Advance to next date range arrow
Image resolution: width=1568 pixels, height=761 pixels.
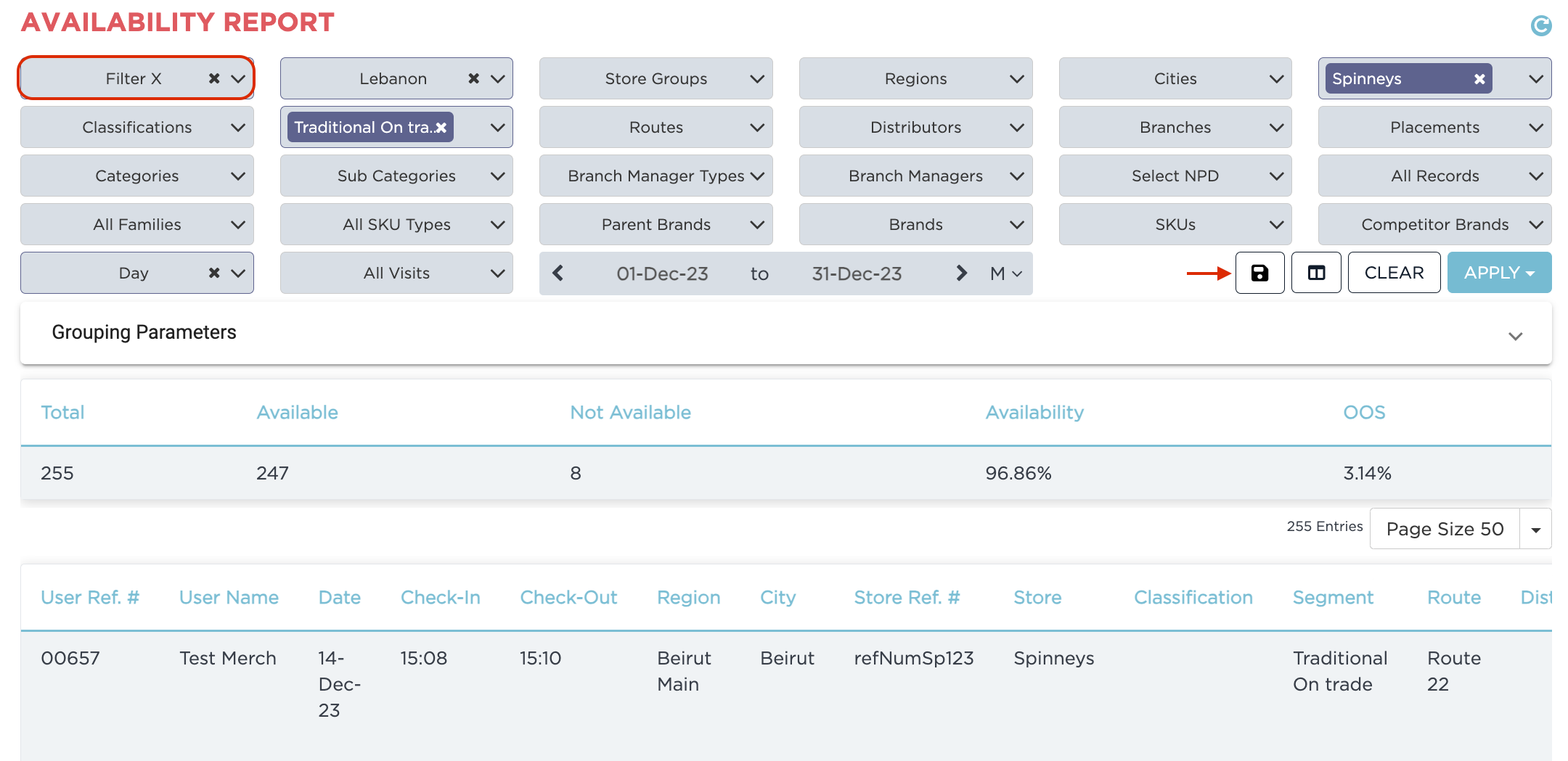pyautogui.click(x=961, y=273)
